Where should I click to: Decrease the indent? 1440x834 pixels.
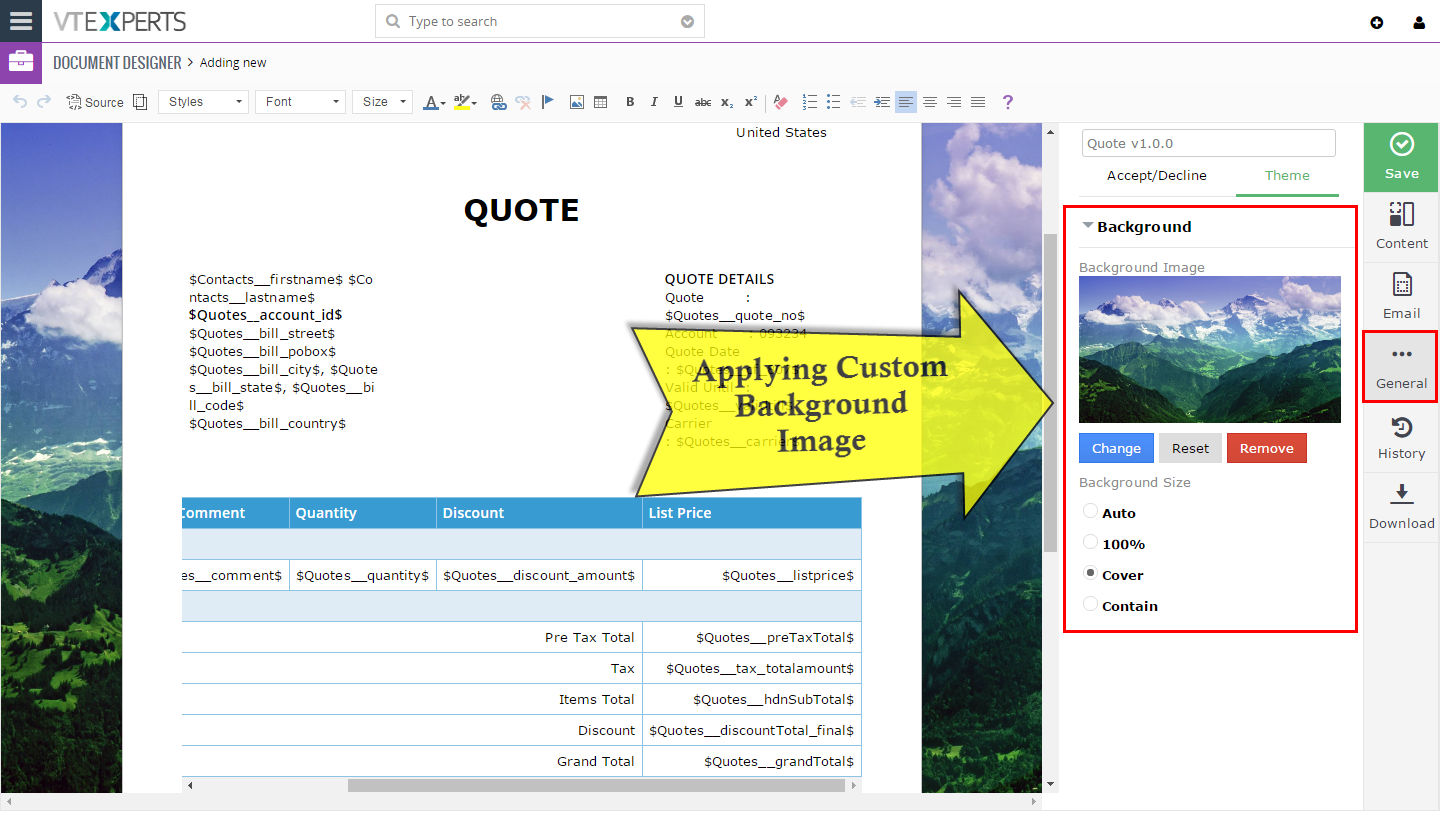(858, 102)
